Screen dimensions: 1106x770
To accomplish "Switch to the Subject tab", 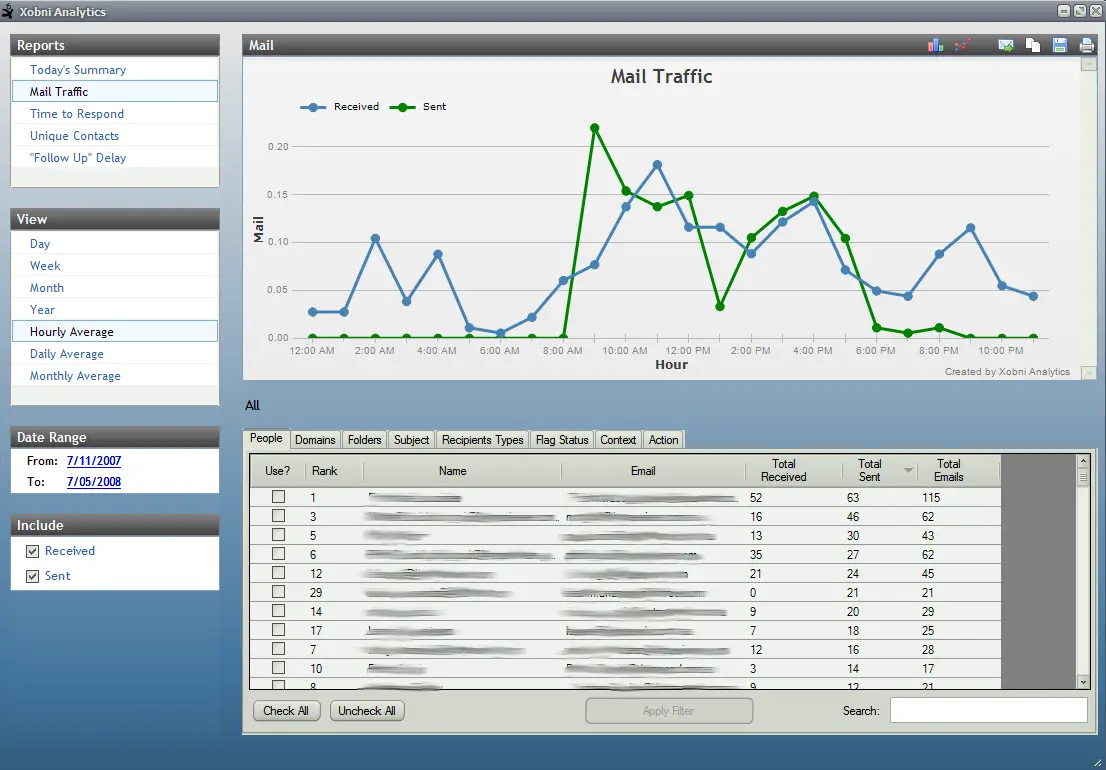I will tap(411, 440).
